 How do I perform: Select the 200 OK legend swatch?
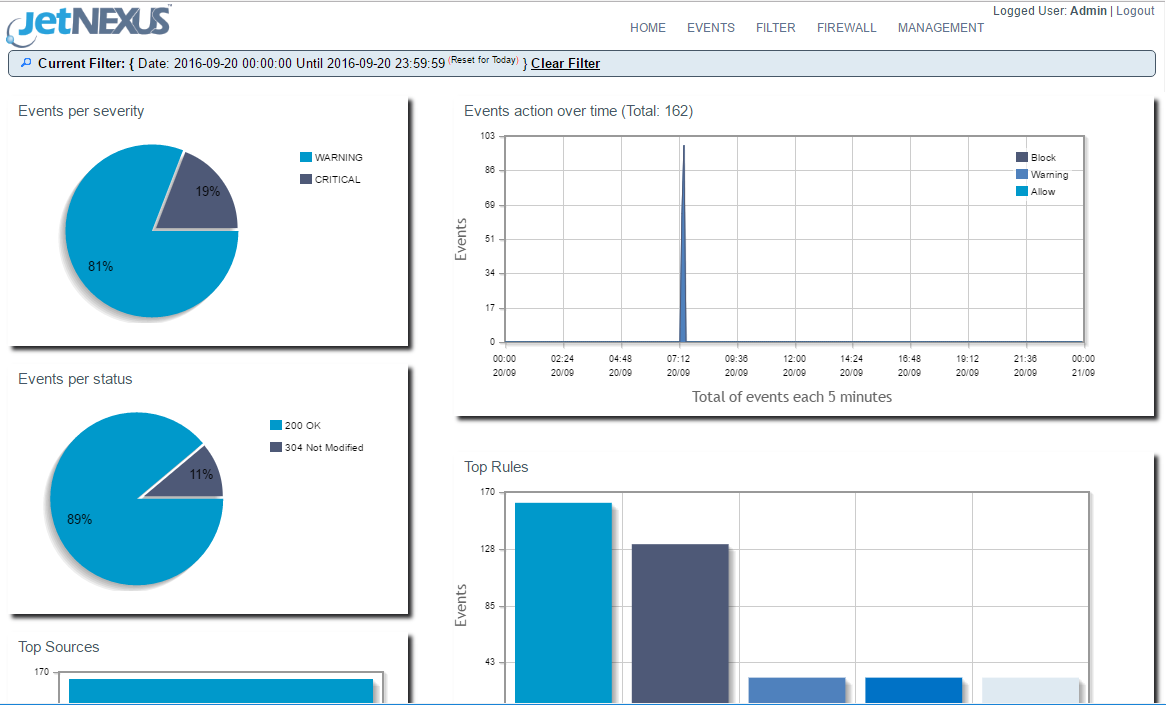tap(276, 425)
